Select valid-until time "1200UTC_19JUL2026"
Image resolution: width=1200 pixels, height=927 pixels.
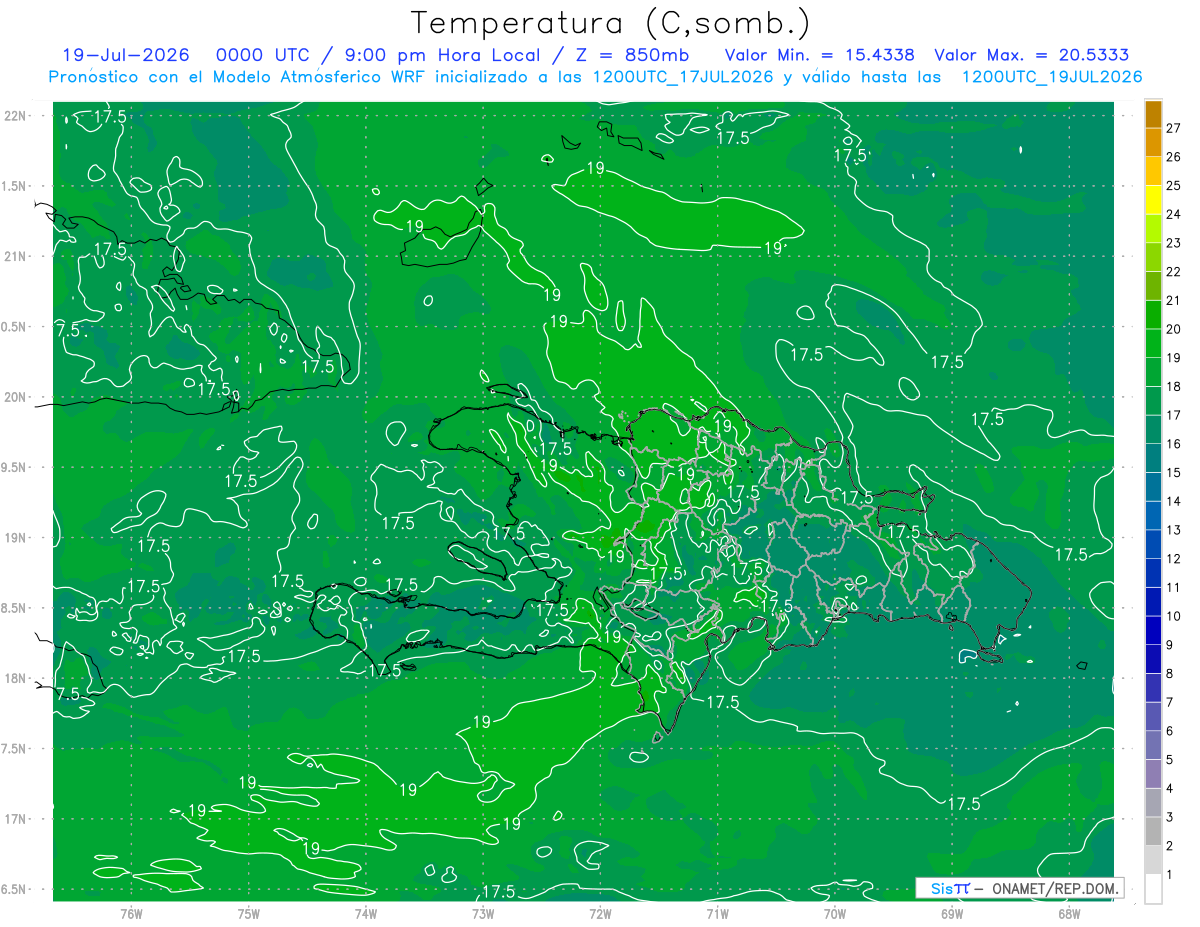point(1052,77)
